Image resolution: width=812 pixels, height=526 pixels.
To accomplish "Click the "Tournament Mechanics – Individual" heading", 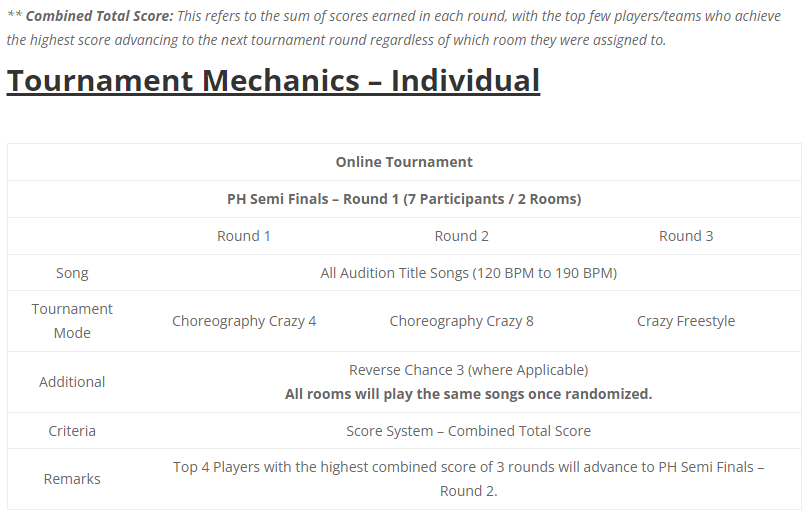I will click(273, 81).
